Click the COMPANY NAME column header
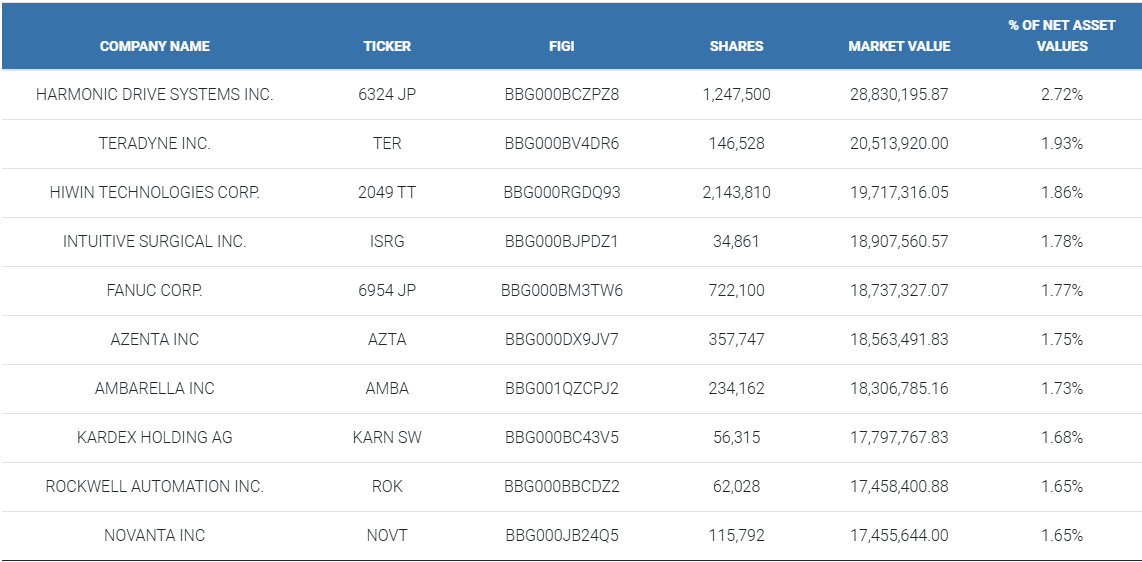Viewport: 1142px width, 562px height. click(x=154, y=46)
